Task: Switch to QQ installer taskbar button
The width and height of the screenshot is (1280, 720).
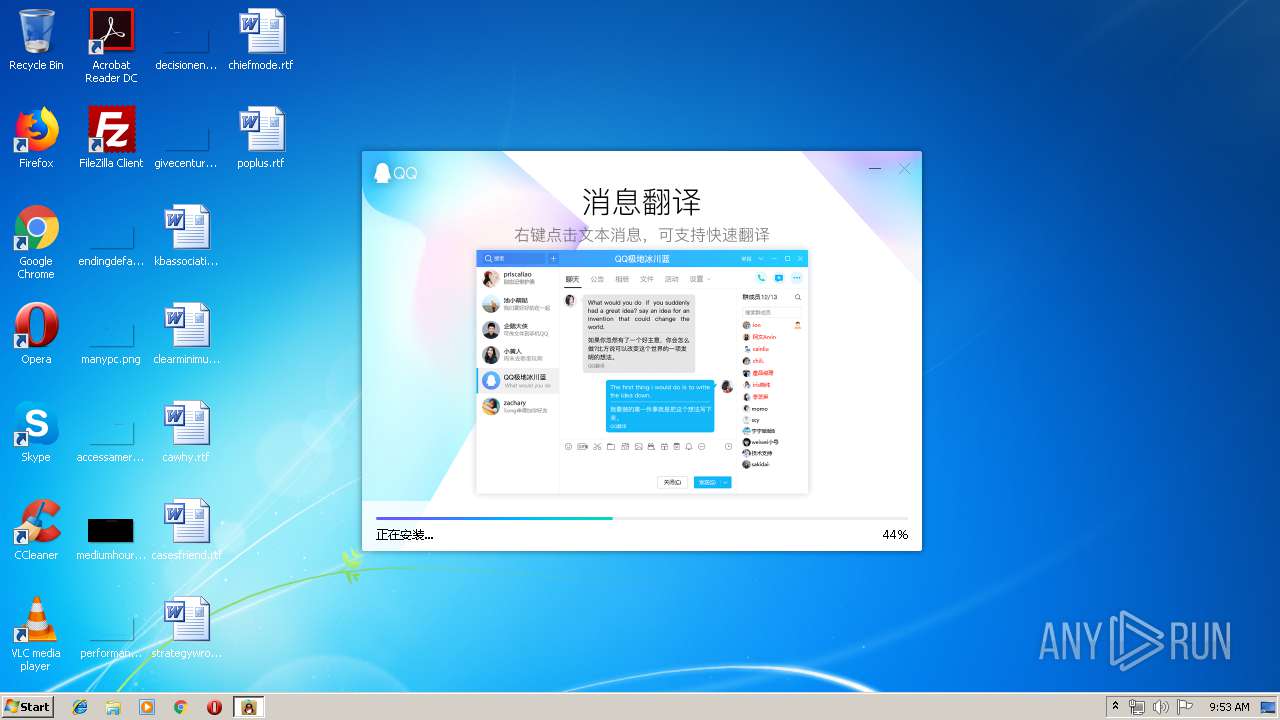Action: tap(249, 707)
